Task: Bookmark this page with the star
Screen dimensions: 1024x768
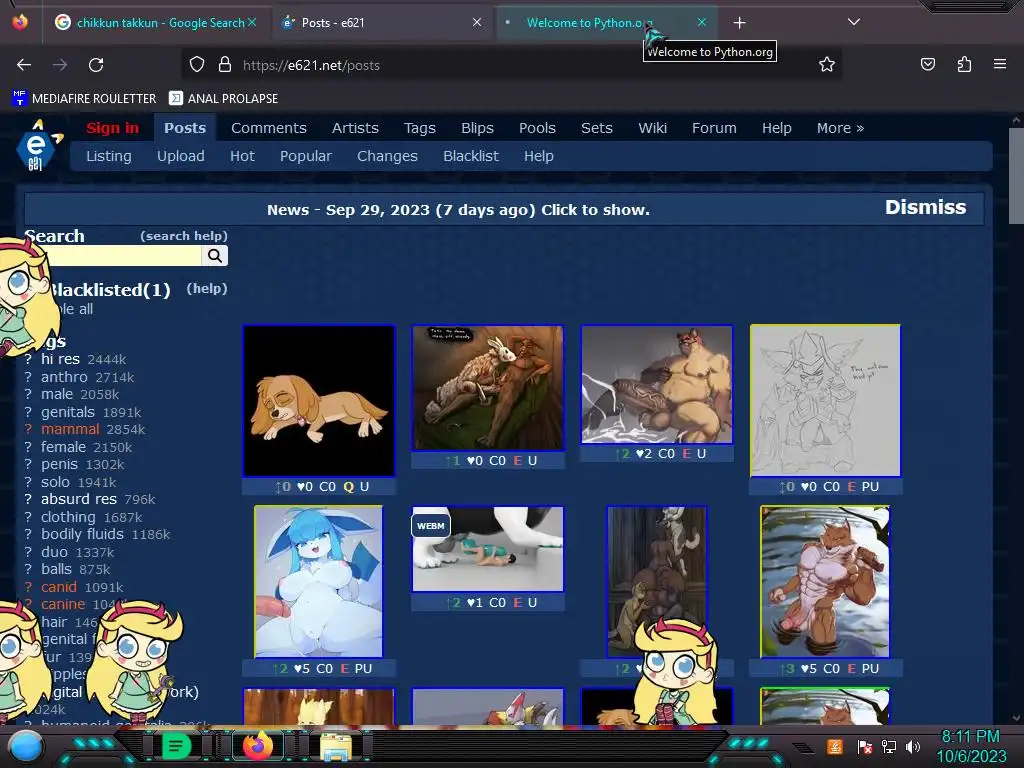Action: coord(827,65)
